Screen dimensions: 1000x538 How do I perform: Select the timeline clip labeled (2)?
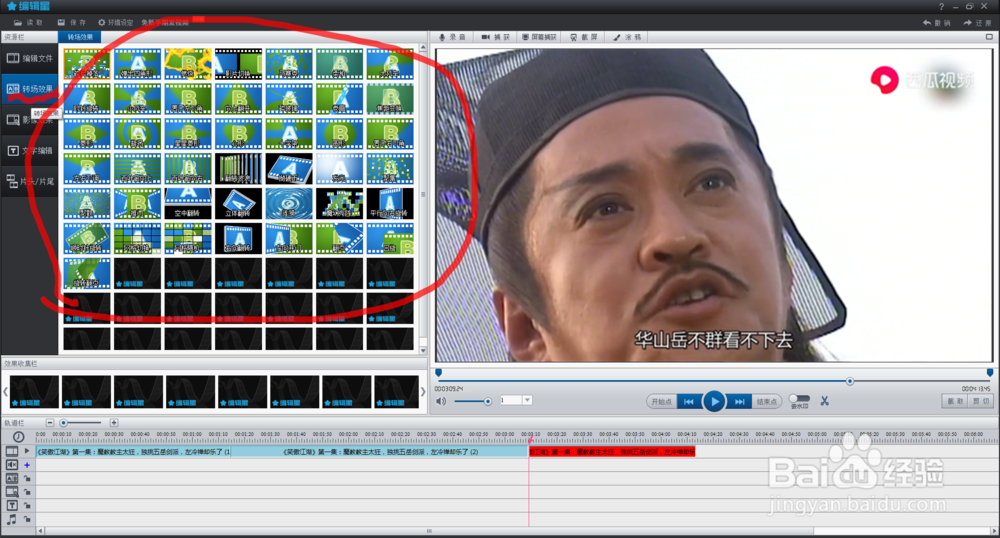tap(379, 451)
